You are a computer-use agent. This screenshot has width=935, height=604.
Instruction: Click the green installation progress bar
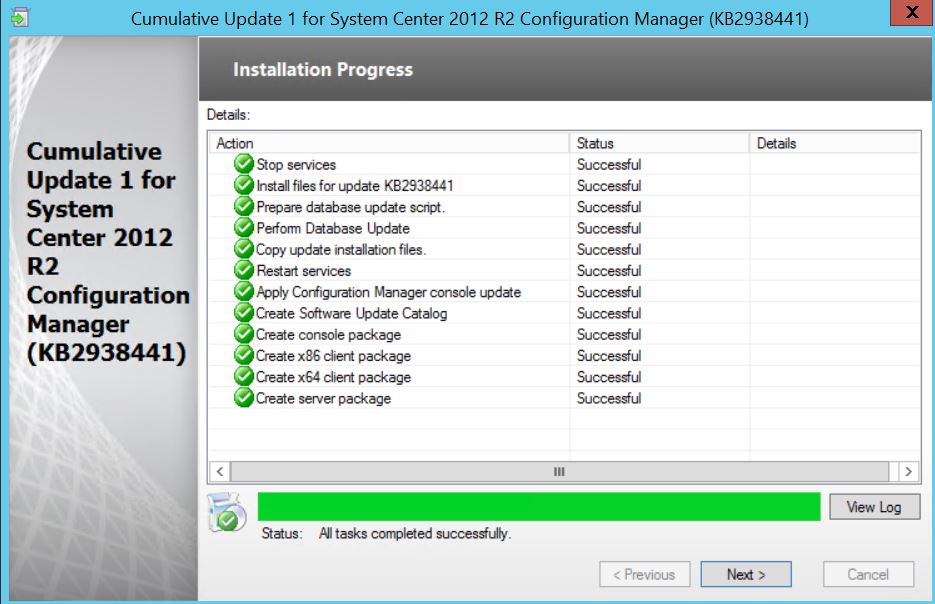click(x=539, y=507)
